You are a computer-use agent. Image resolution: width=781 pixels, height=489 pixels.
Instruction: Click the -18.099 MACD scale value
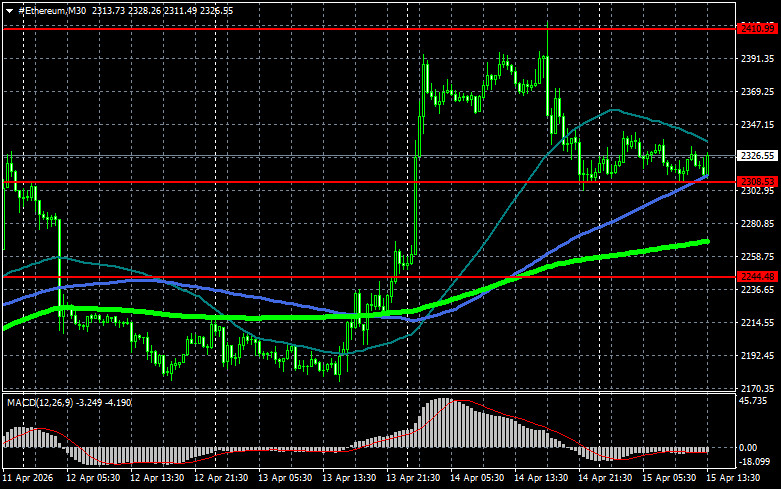tap(754, 462)
